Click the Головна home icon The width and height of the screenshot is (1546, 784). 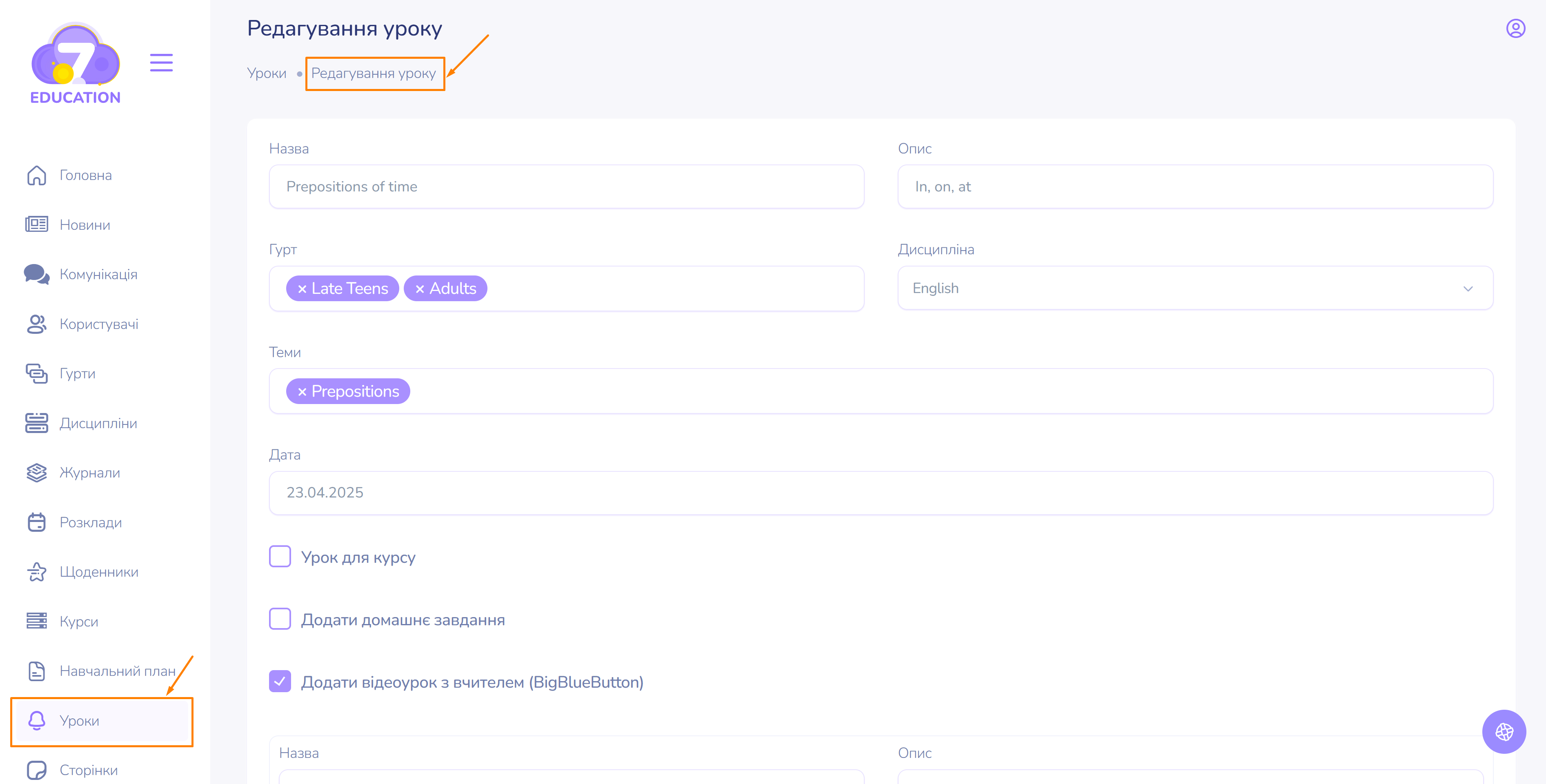pos(37,175)
